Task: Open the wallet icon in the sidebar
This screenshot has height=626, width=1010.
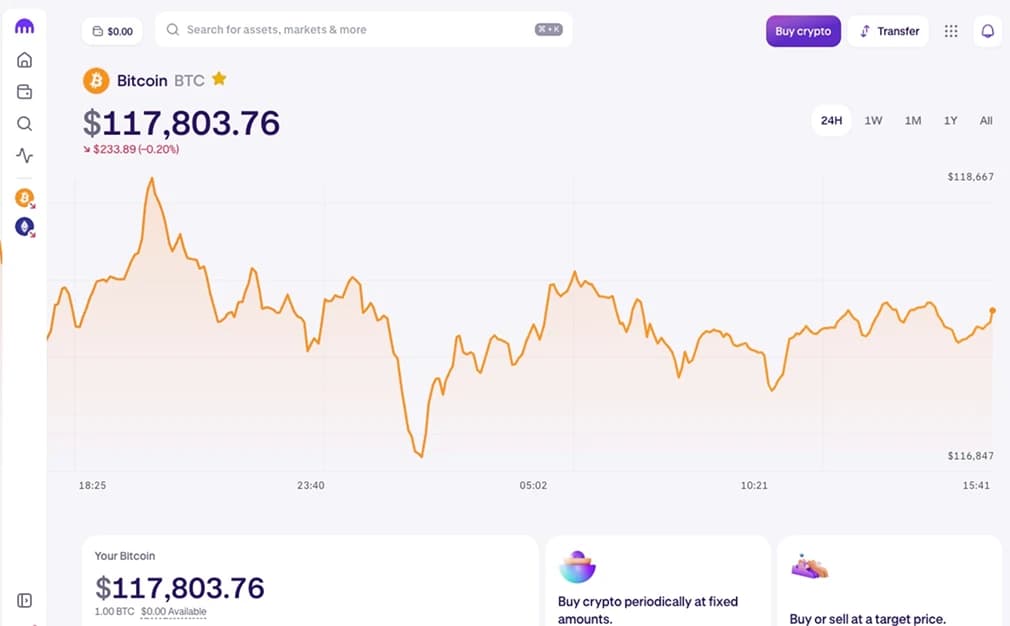Action: [x=24, y=91]
